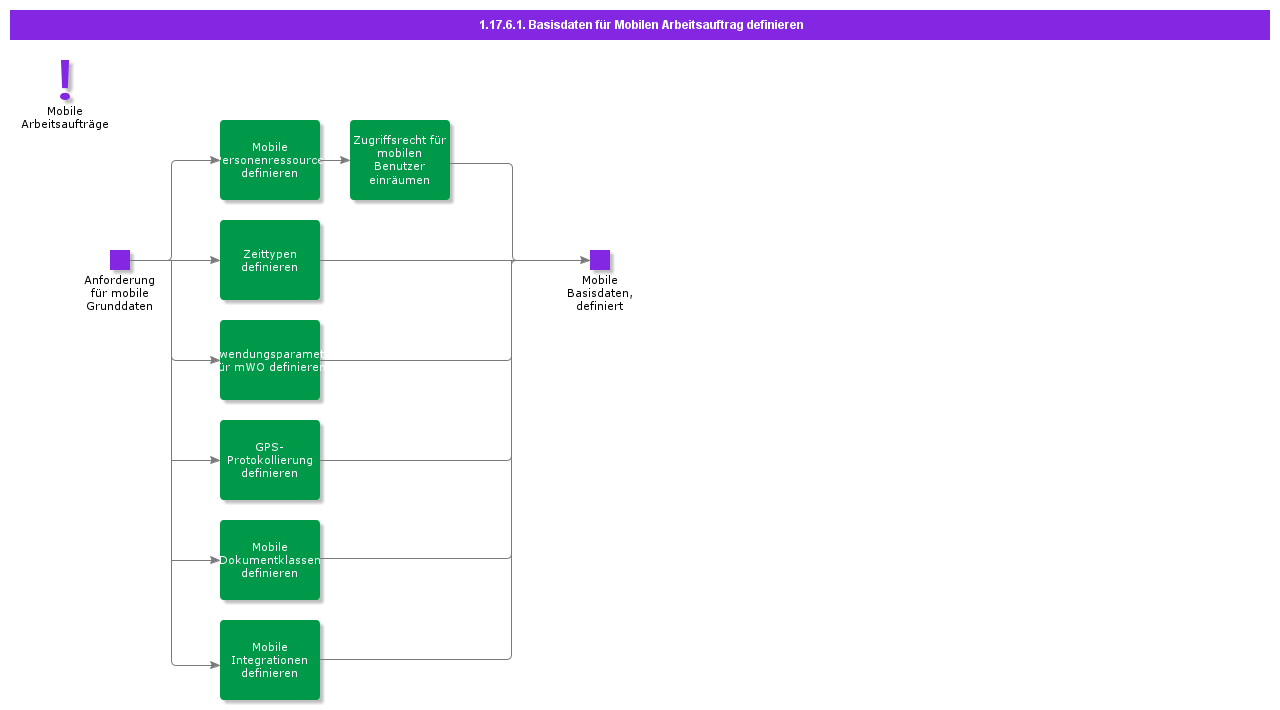Viewport: 1280px width, 710px height.
Task: Open 'GPS-Protokollierung definieren' process box
Action: tap(270, 460)
